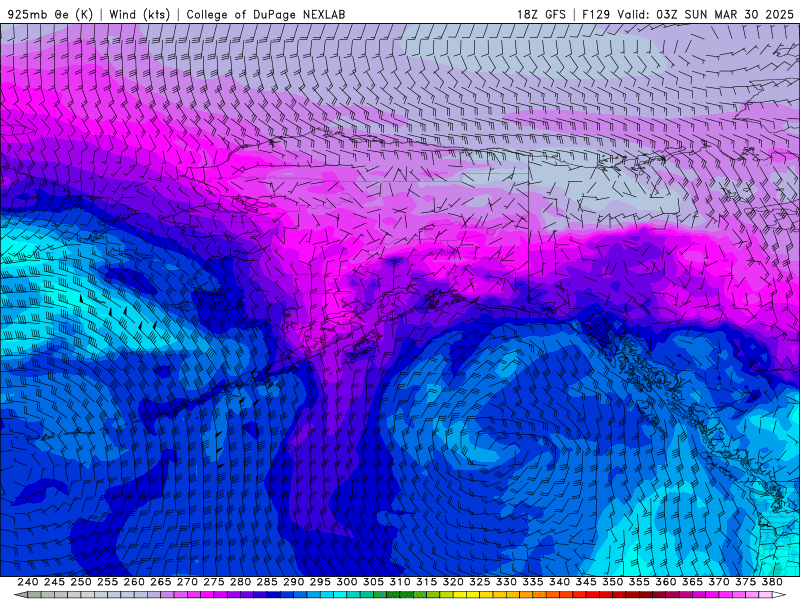800x600 pixels.
Task: Click the left arrow end of the colorbar
Action: click(x=20, y=595)
